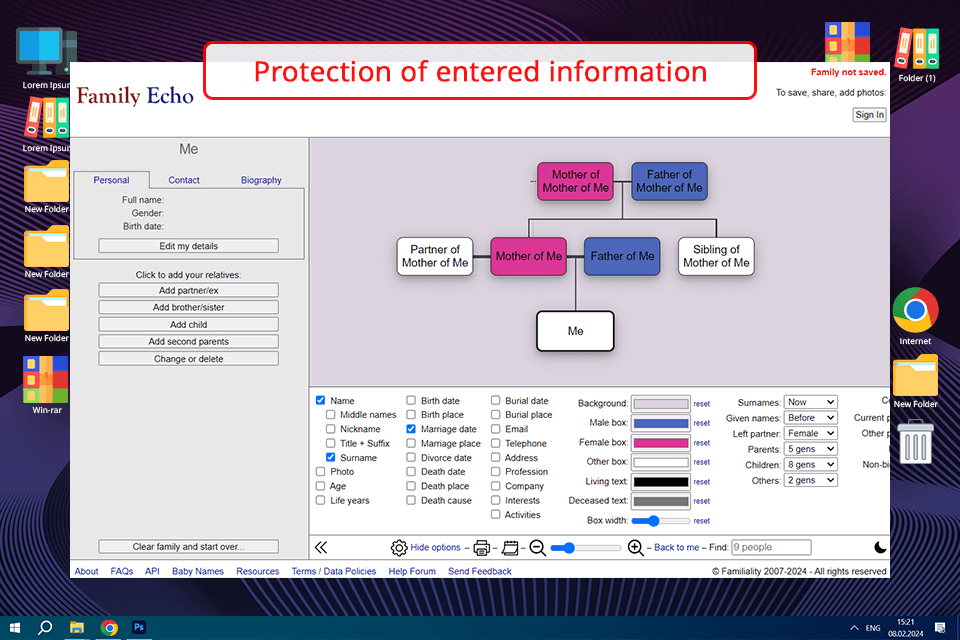Click Edit my details button
The height and width of the screenshot is (640, 960).
189,246
